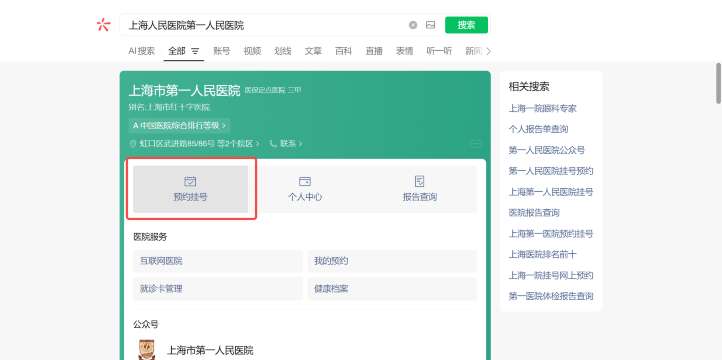This screenshot has height=360, width=722.
Task: Click the page vertical scrollbar thumb
Action: [x=718, y=83]
